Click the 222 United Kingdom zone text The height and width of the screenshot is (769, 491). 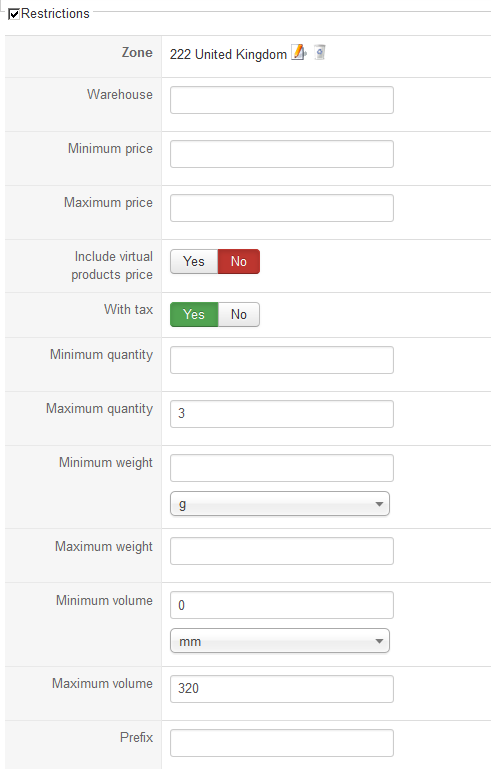tap(228, 54)
